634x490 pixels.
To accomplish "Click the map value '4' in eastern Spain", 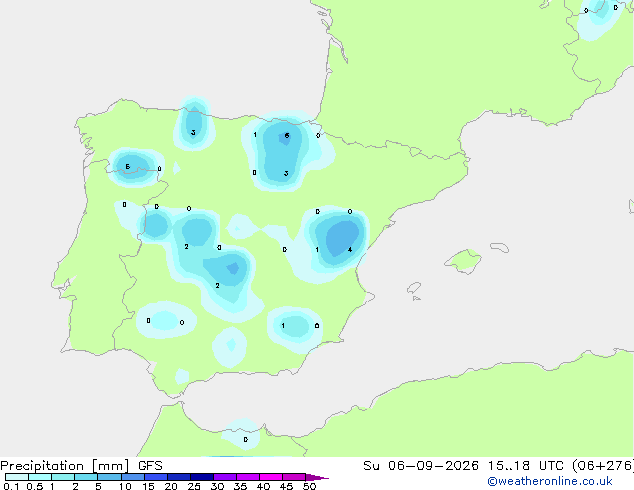I will click(350, 249).
